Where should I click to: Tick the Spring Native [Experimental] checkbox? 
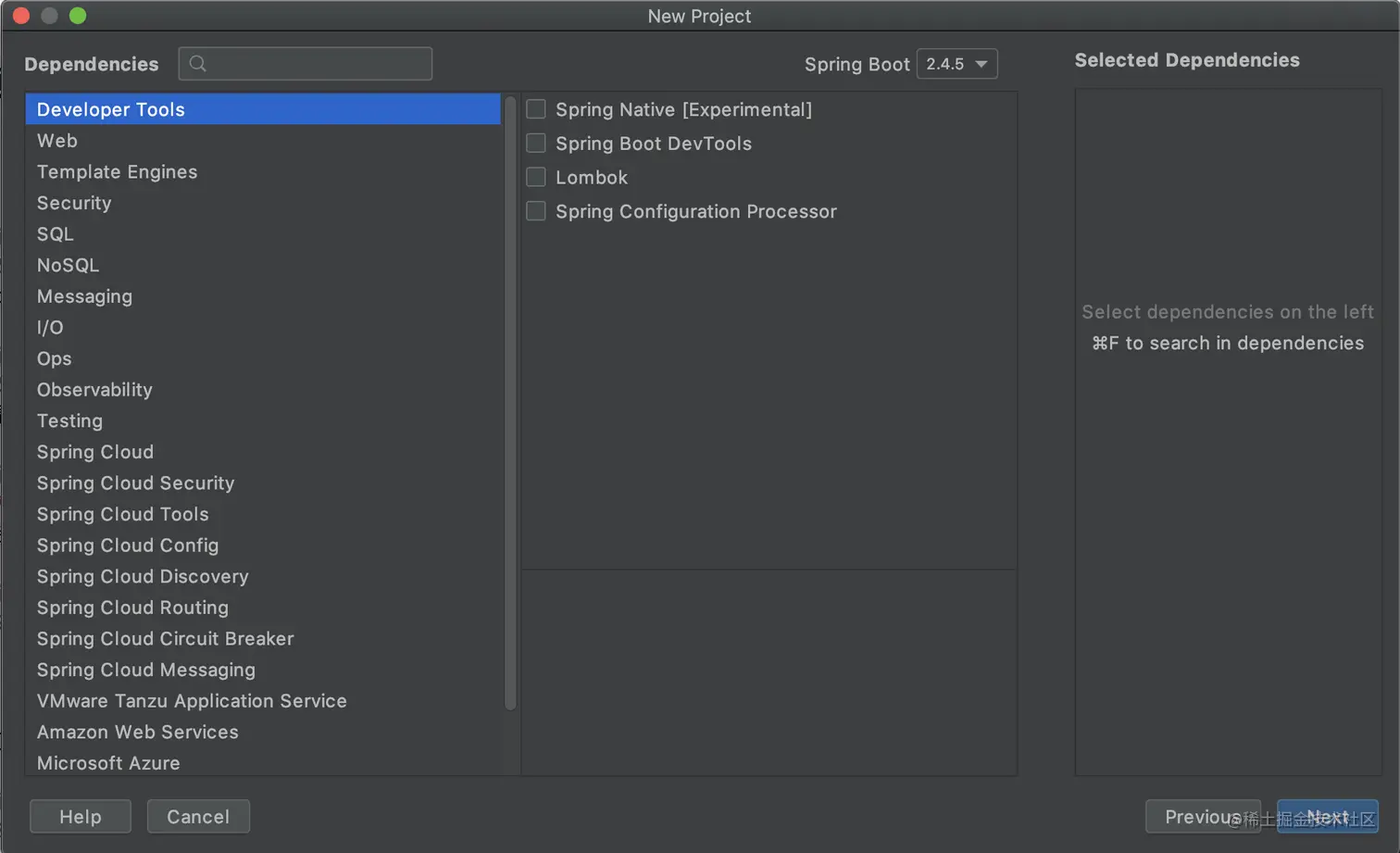536,109
